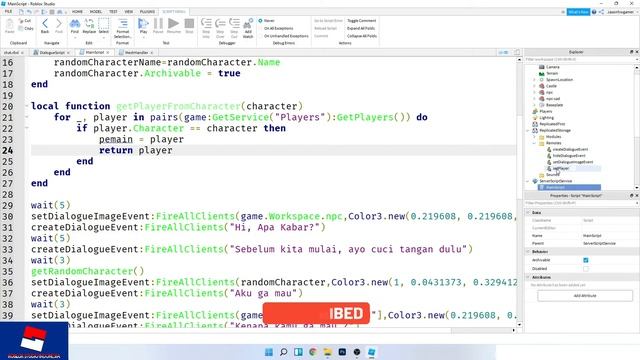
Task: Open the Play dropdown arrow
Action: pos(143,38)
